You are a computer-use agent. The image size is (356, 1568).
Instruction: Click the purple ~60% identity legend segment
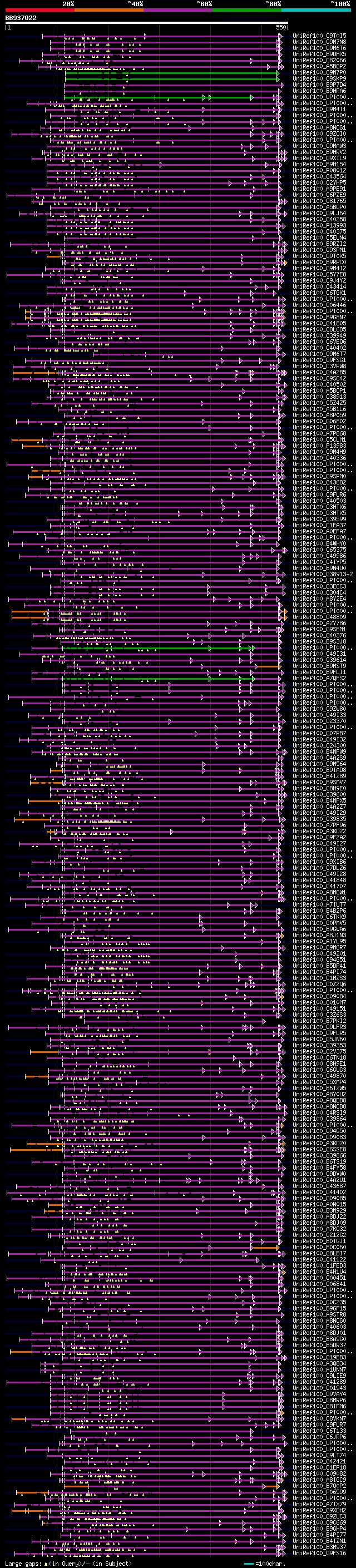[179, 11]
